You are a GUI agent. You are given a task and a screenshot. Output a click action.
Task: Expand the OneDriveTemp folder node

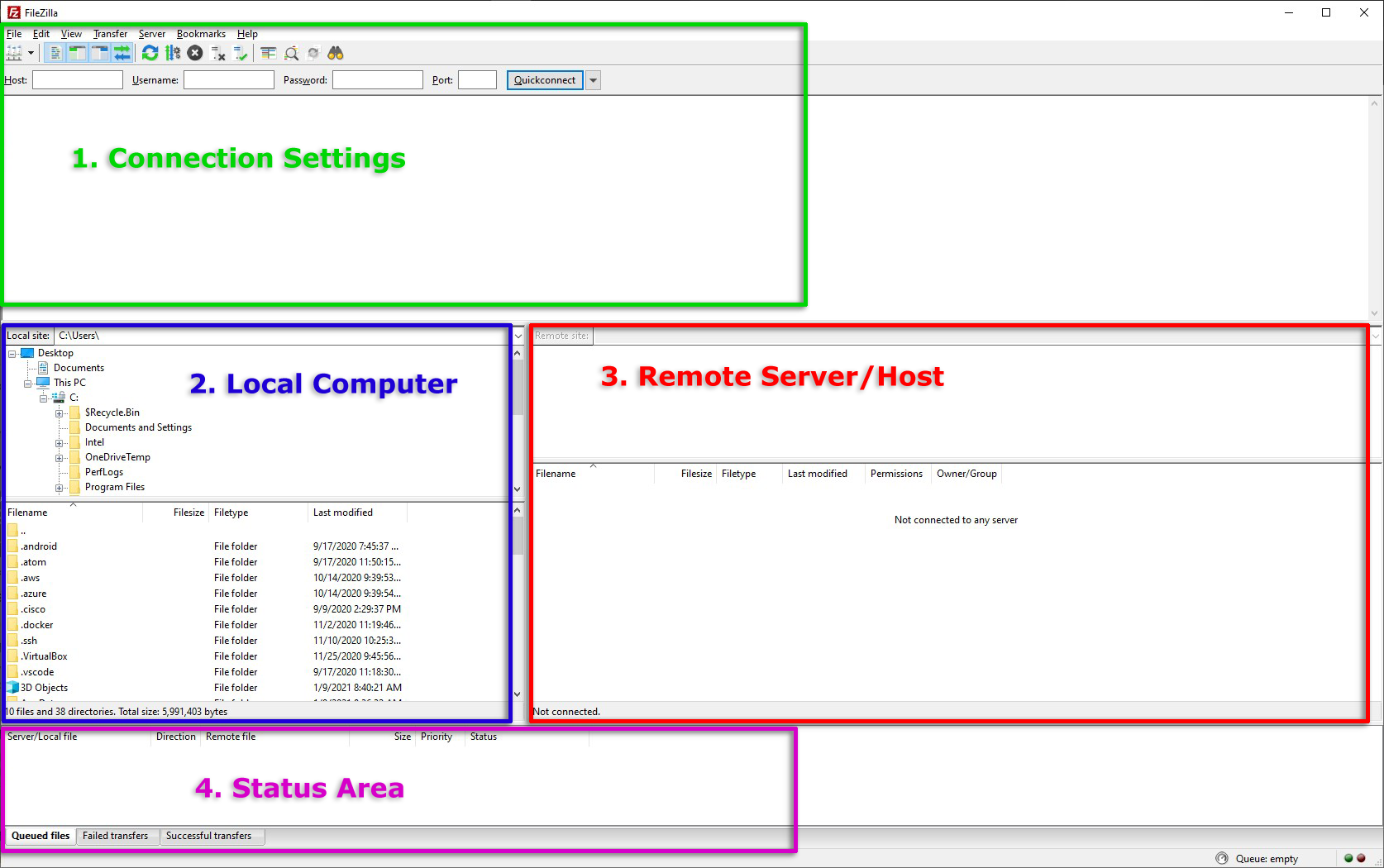coord(60,458)
